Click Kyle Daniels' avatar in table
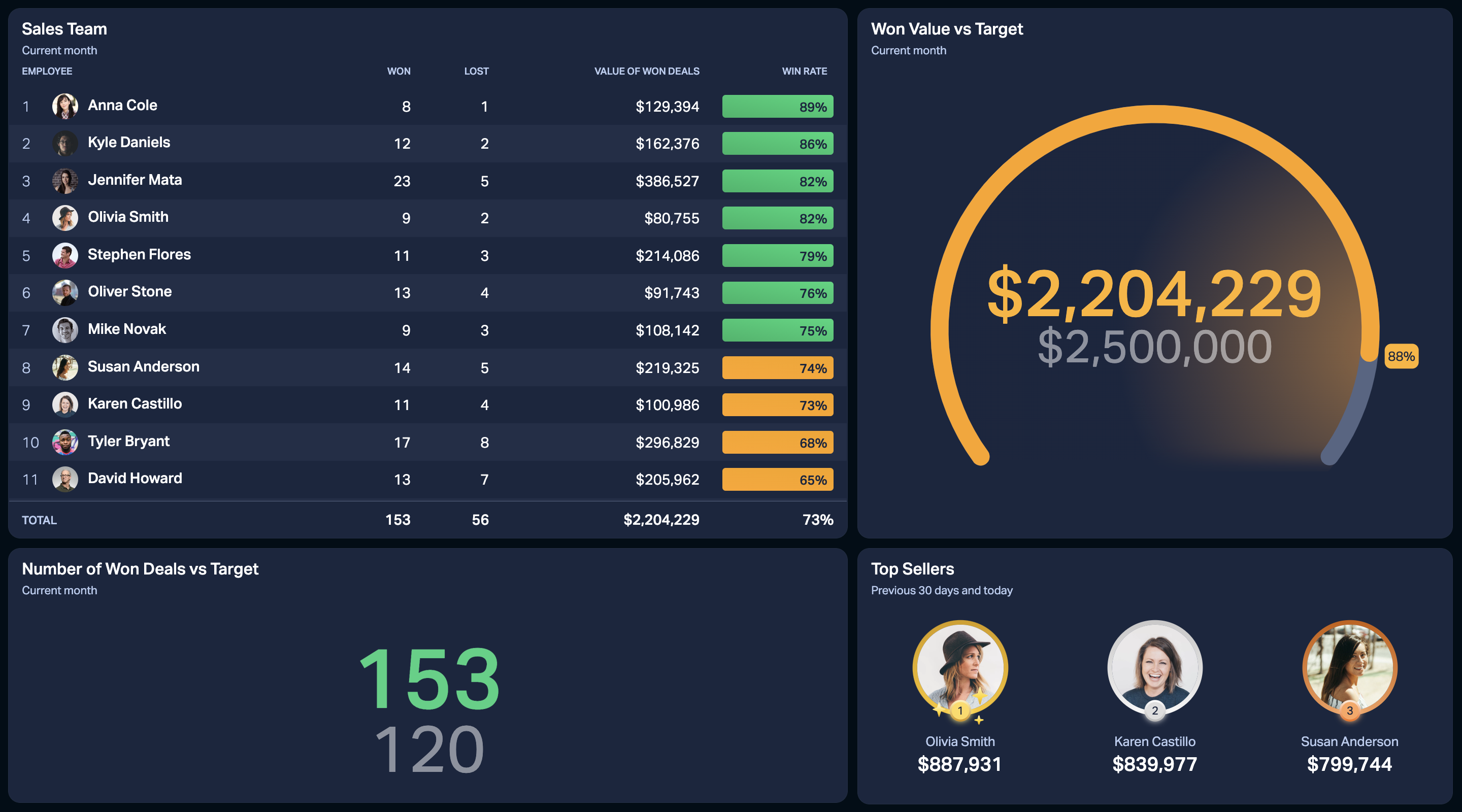The image size is (1462, 812). coord(64,143)
